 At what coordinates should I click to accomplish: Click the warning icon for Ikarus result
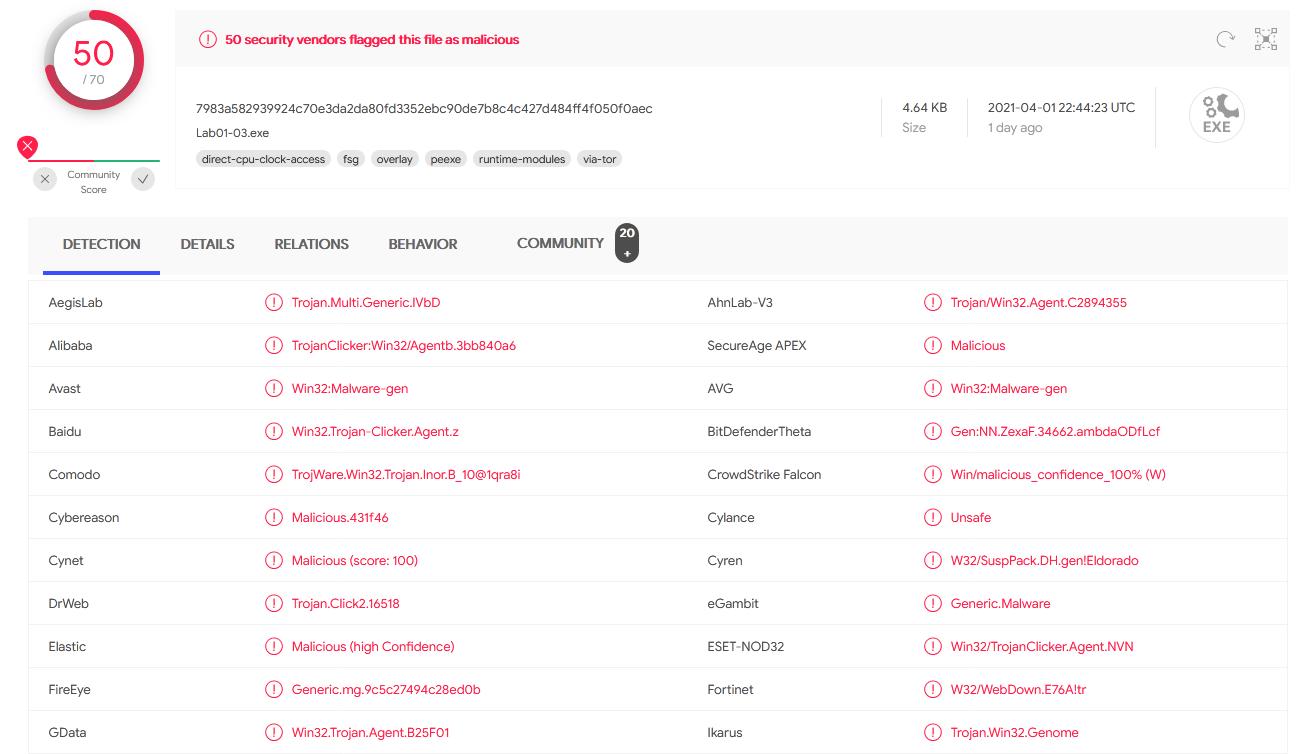pos(932,732)
